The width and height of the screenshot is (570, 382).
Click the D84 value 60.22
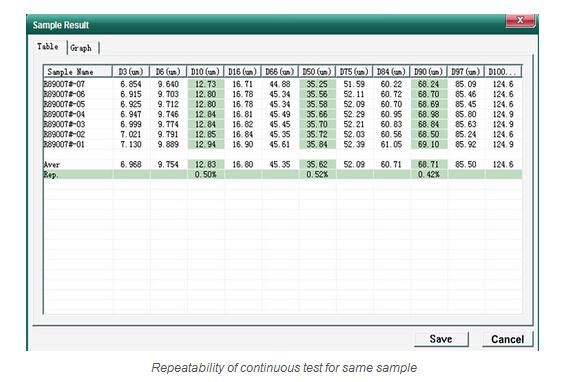(391, 84)
